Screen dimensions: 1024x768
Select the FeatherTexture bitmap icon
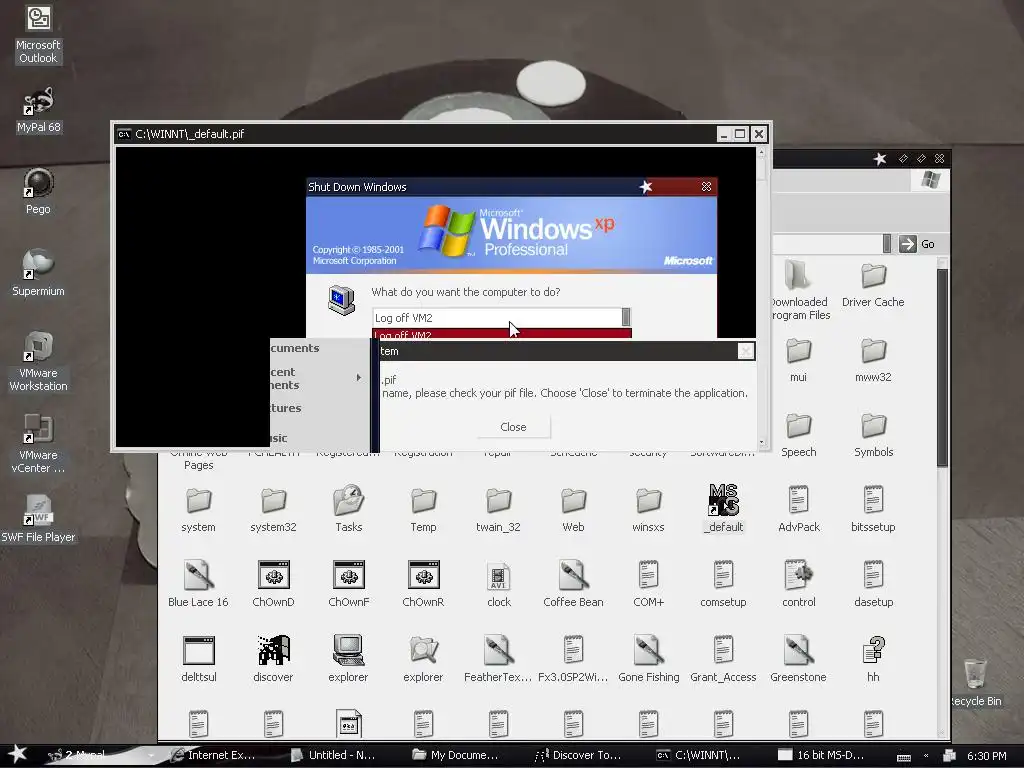pyautogui.click(x=498, y=659)
